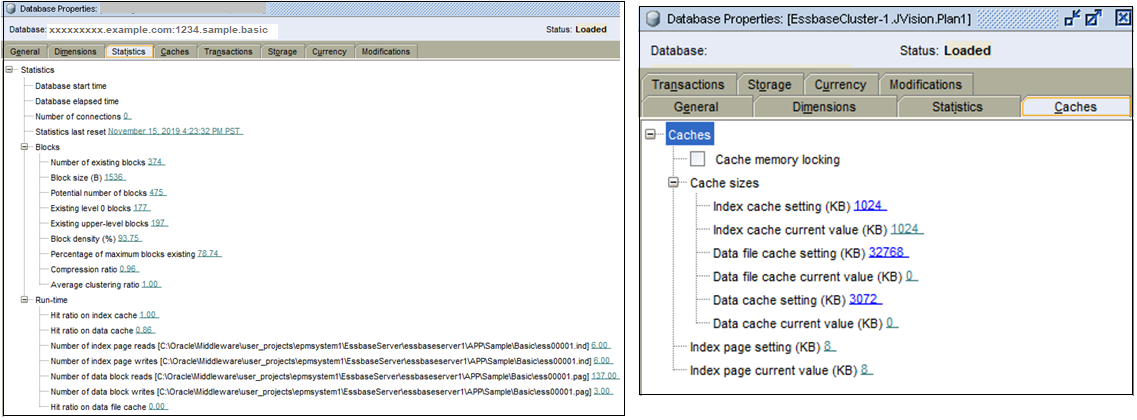Click the Average clustering ratio value 1.00
1137x420 pixels.
[151, 284]
